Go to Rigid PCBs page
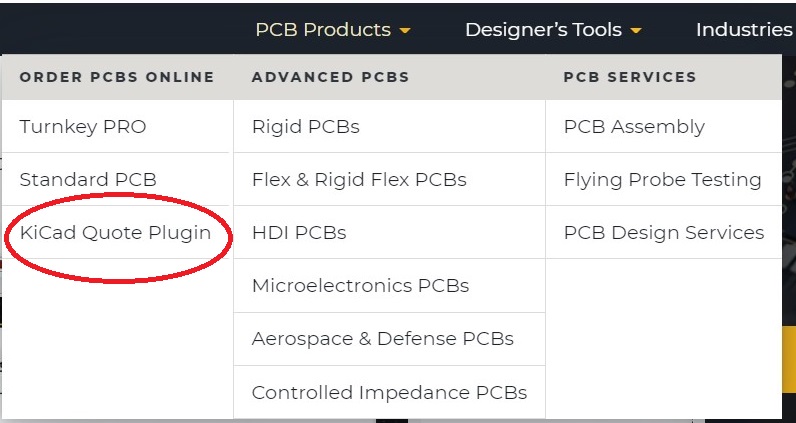Screen dimensions: 796x423 coord(305,127)
